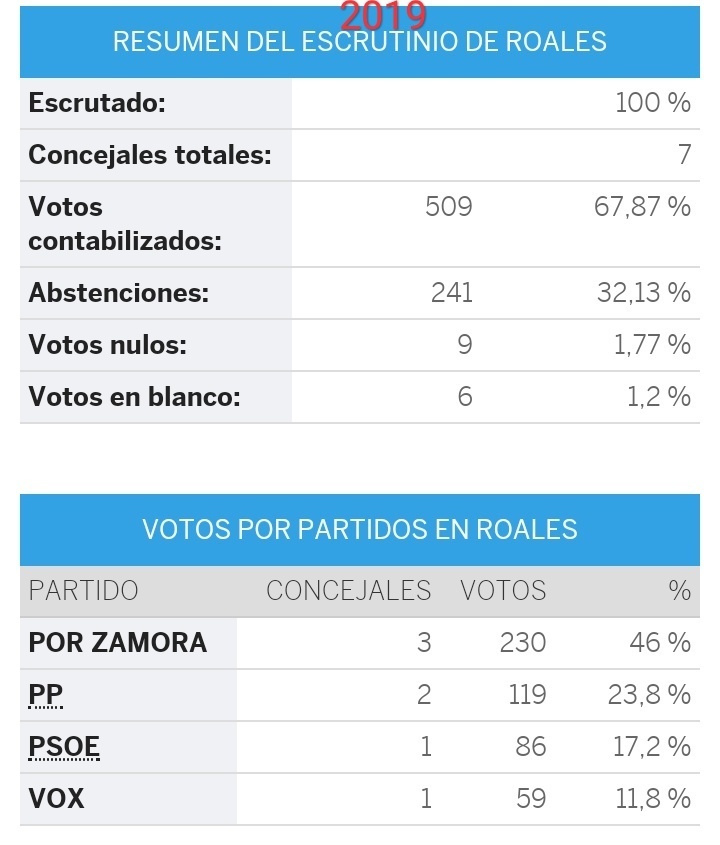The height and width of the screenshot is (845, 720).
Task: Click the Votos en blanco label
Action: (x=135, y=397)
